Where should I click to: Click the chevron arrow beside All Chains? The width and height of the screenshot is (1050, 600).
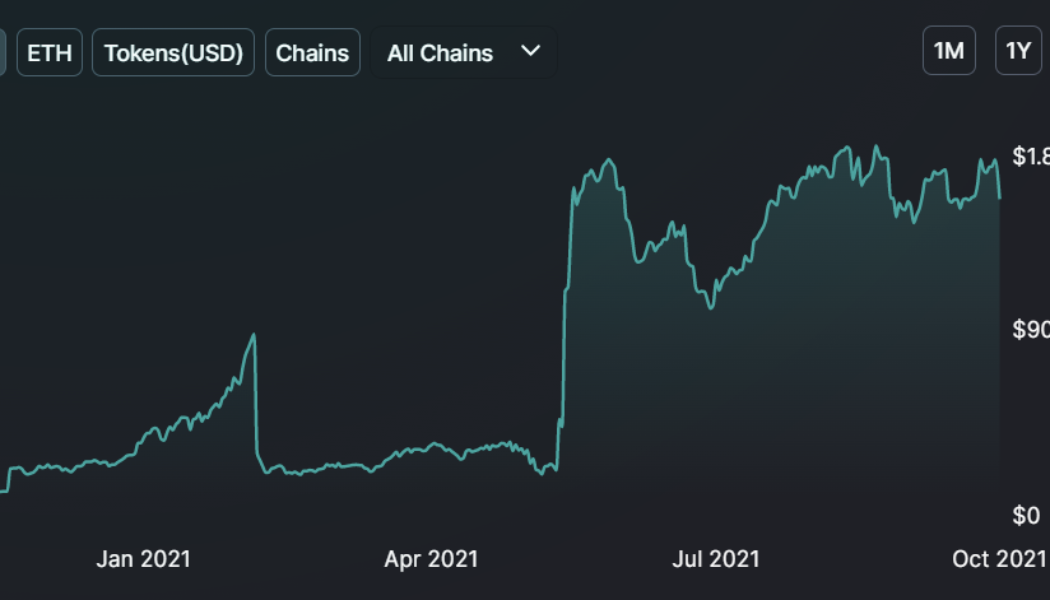pyautogui.click(x=531, y=51)
